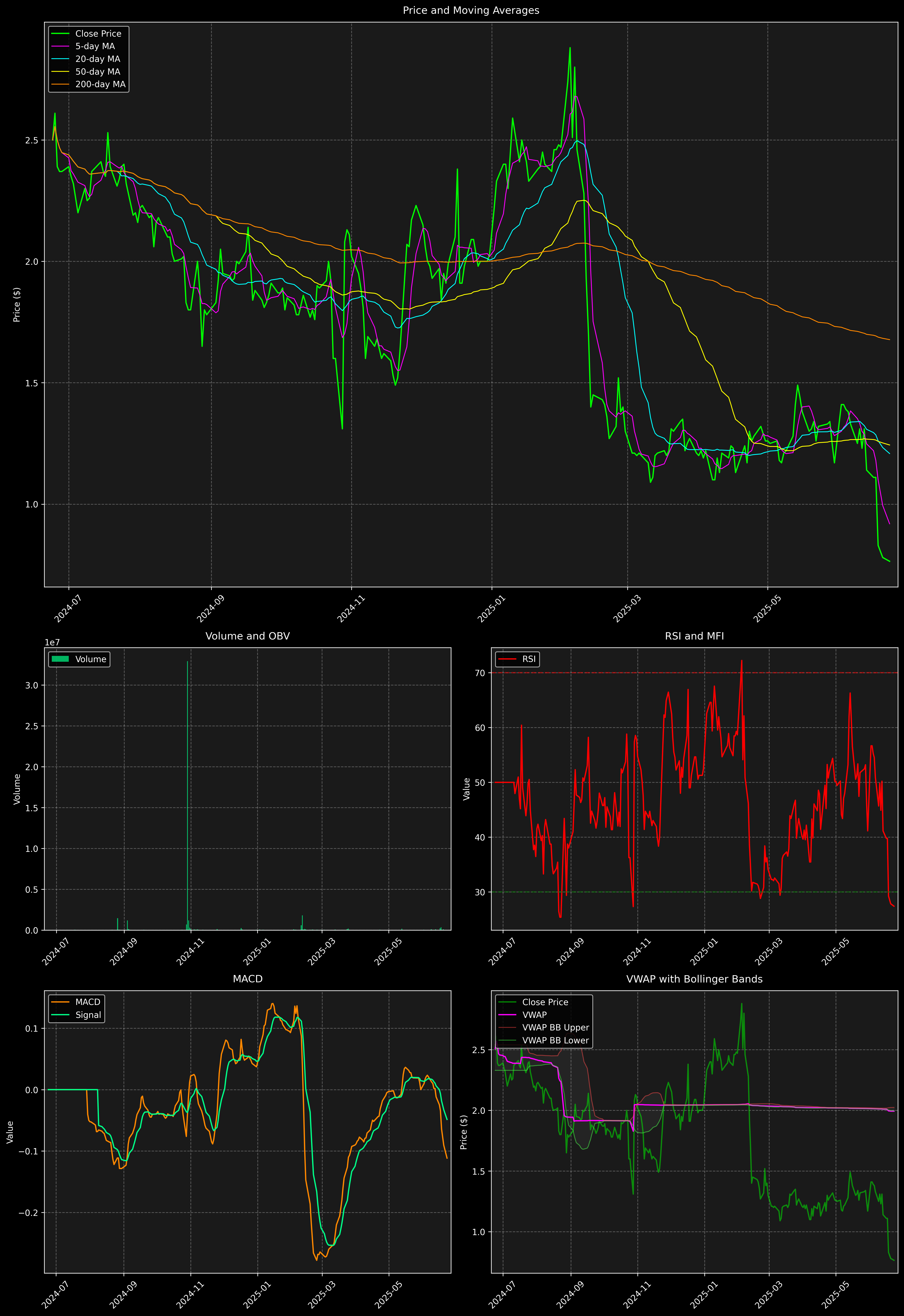Image resolution: width=904 pixels, height=1316 pixels.
Task: Click the 'Value' y-axis label of MACD chart
Action: click(10, 1132)
